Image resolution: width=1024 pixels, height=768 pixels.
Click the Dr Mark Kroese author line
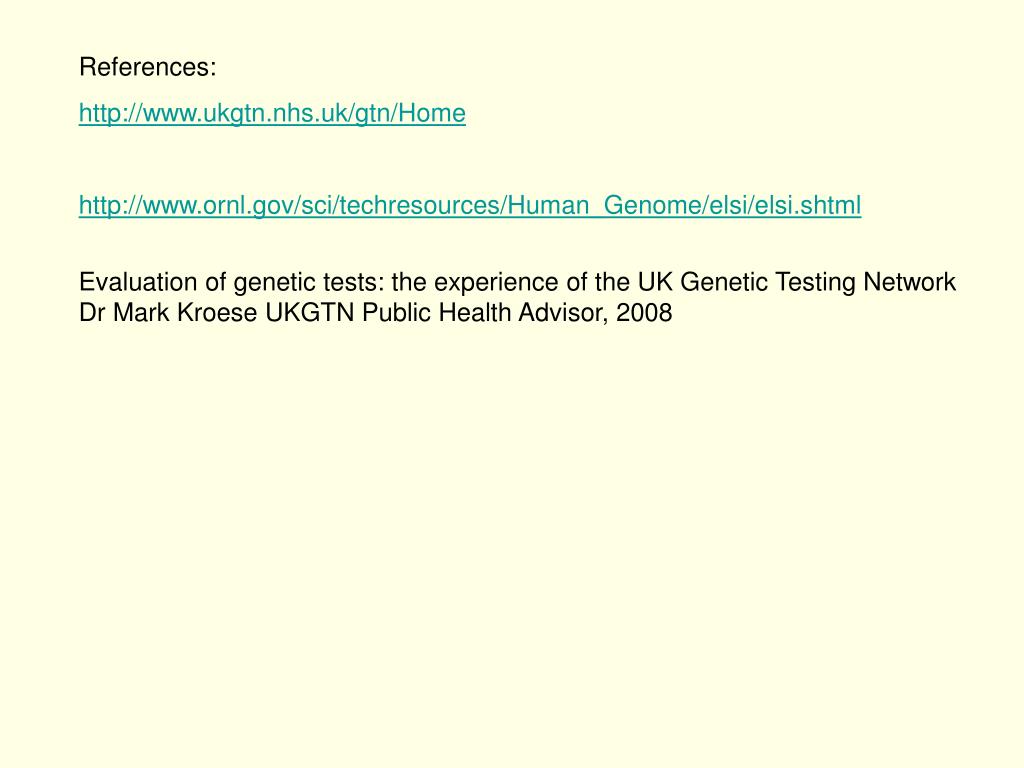tap(376, 312)
